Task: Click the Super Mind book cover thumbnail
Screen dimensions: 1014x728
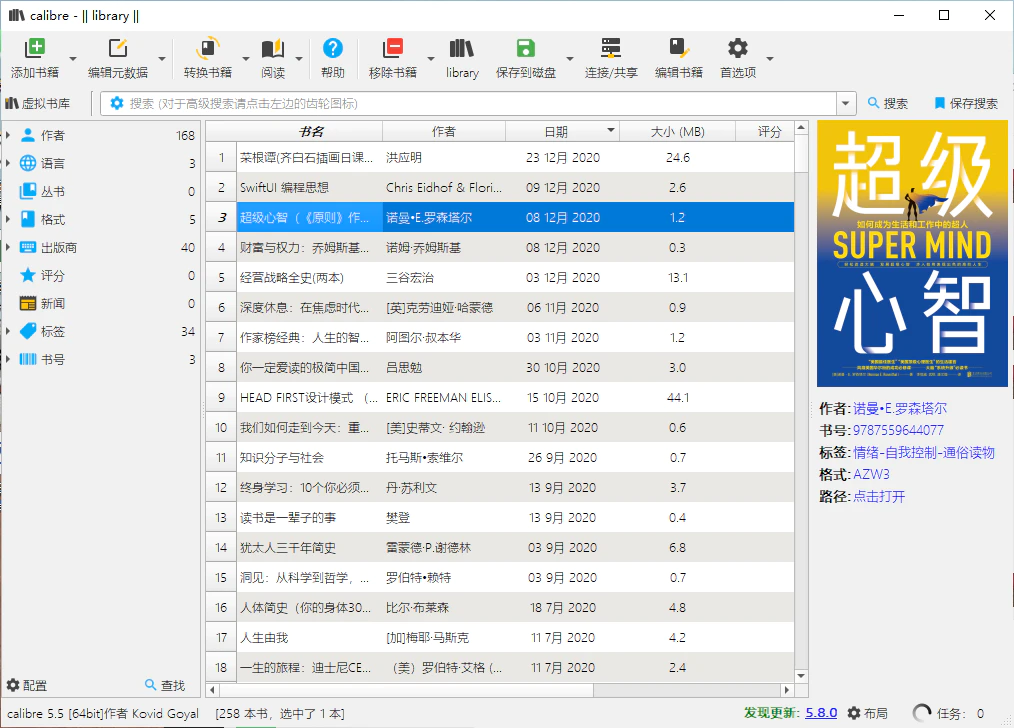Action: [911, 253]
